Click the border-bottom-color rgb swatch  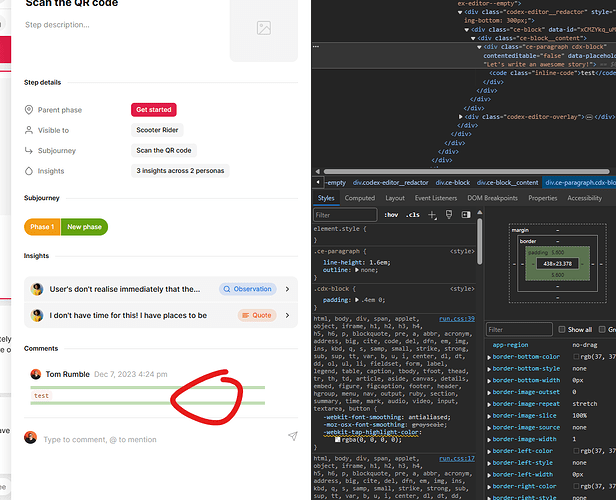(x=576, y=357)
